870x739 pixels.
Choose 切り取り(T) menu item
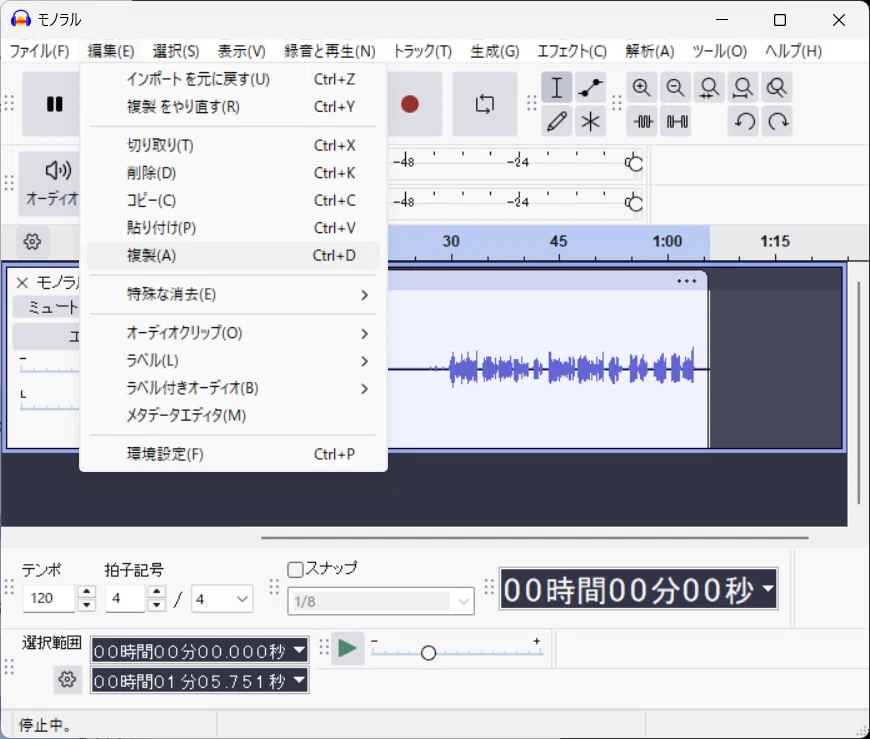click(233, 145)
